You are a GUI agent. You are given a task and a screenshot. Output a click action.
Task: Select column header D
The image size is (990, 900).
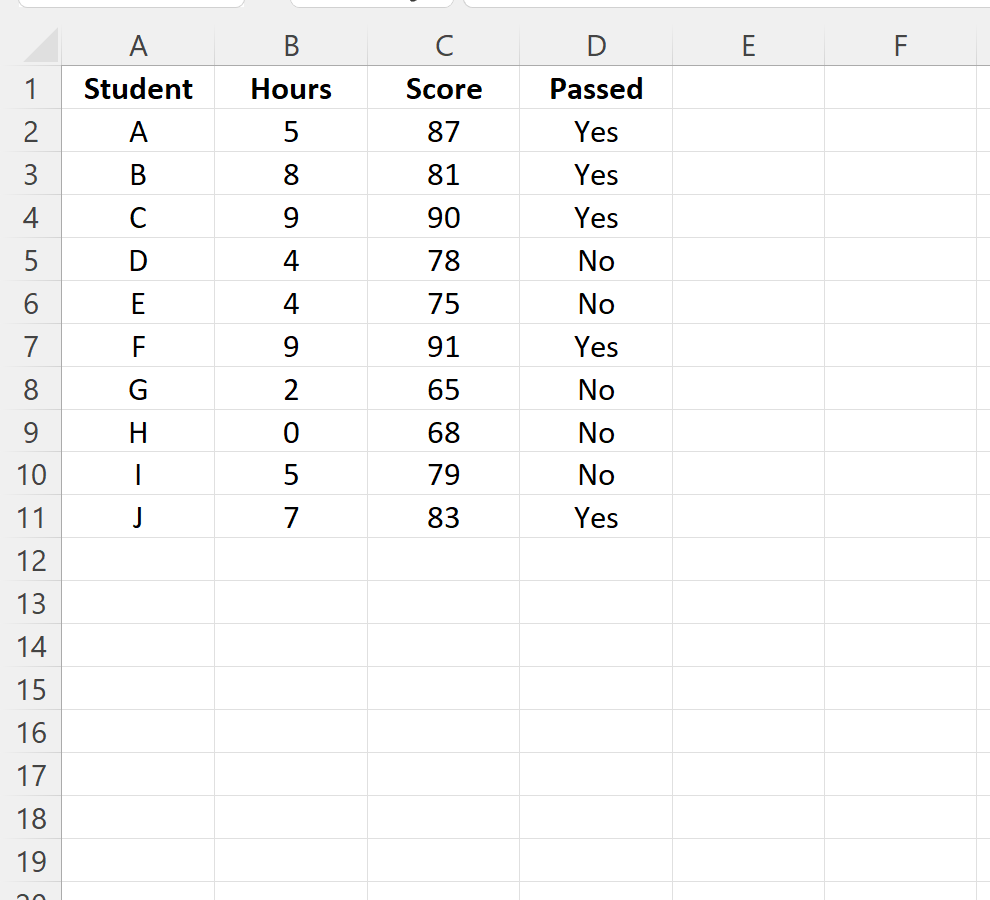[x=596, y=45]
